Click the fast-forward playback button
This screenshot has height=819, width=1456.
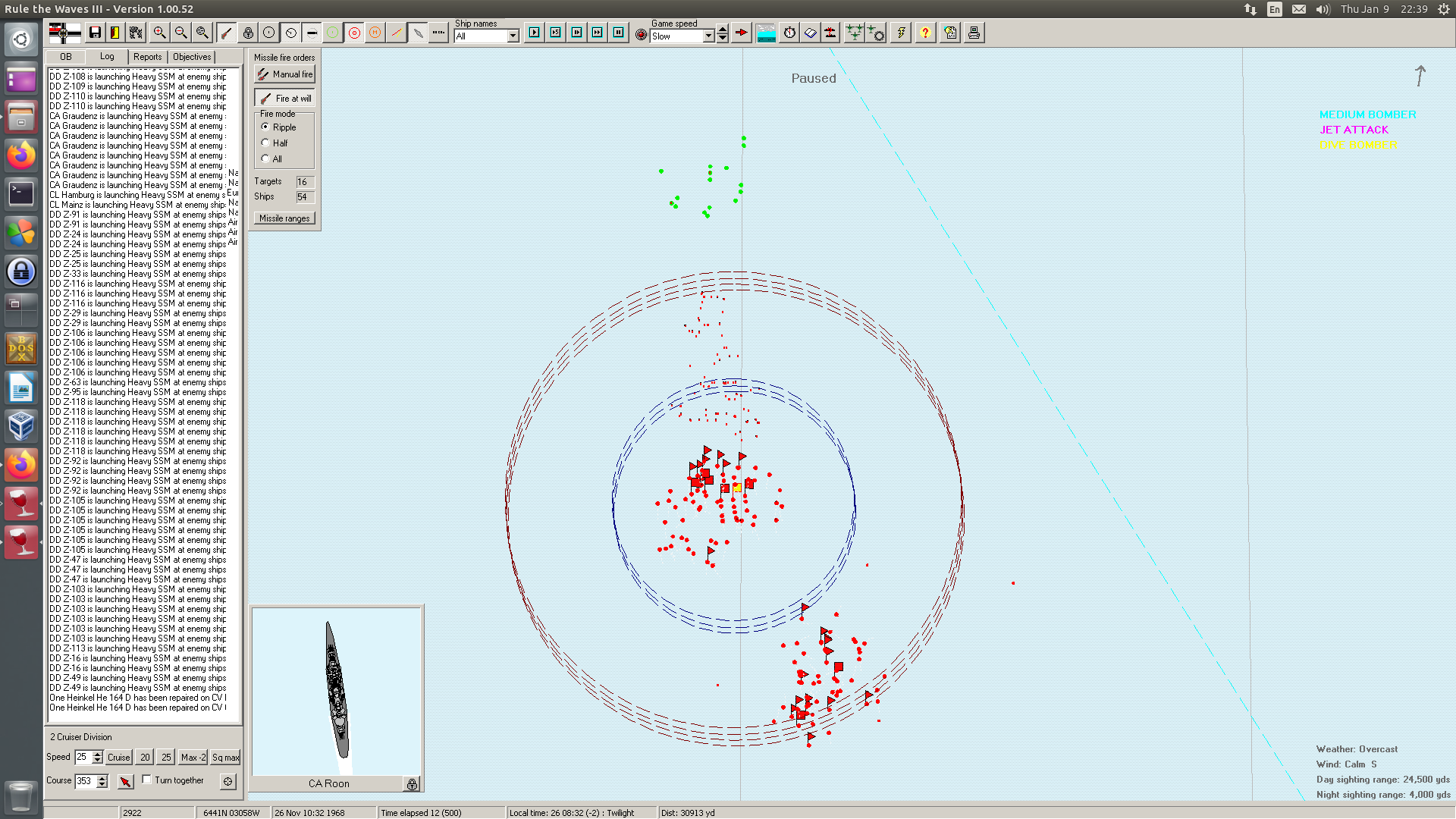(x=598, y=33)
